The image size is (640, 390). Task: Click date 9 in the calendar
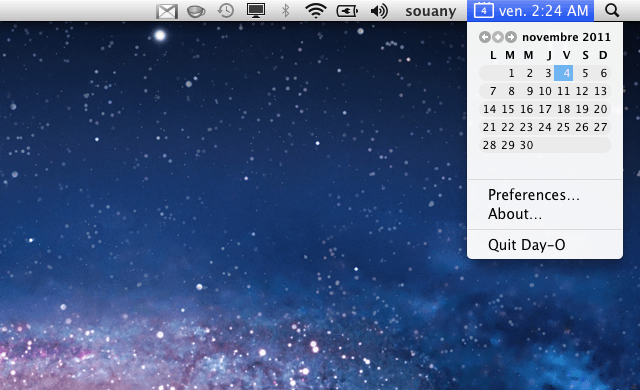coord(529,91)
